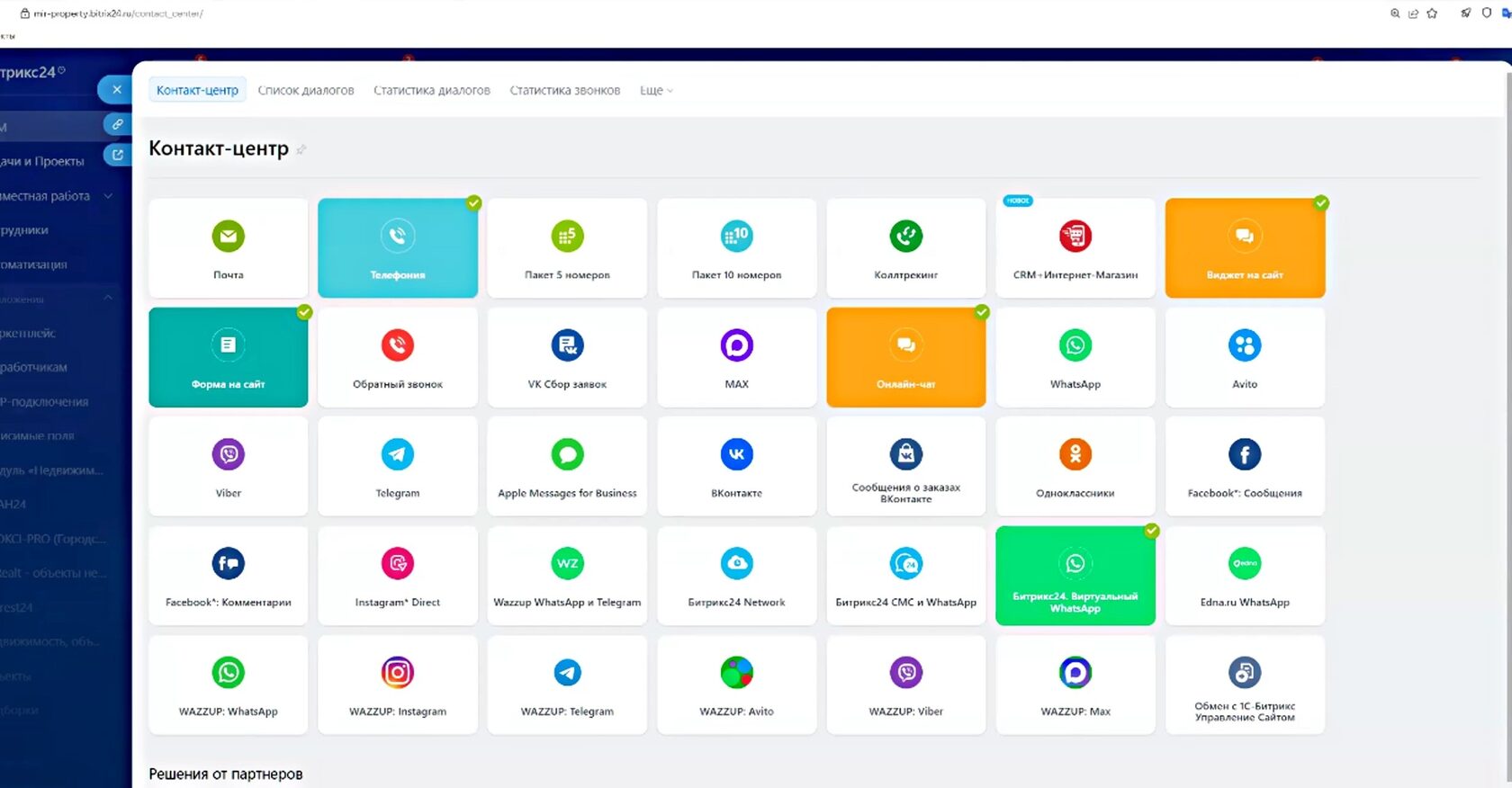
Task: Select the Коллтрекинг phone icon
Action: tap(906, 237)
